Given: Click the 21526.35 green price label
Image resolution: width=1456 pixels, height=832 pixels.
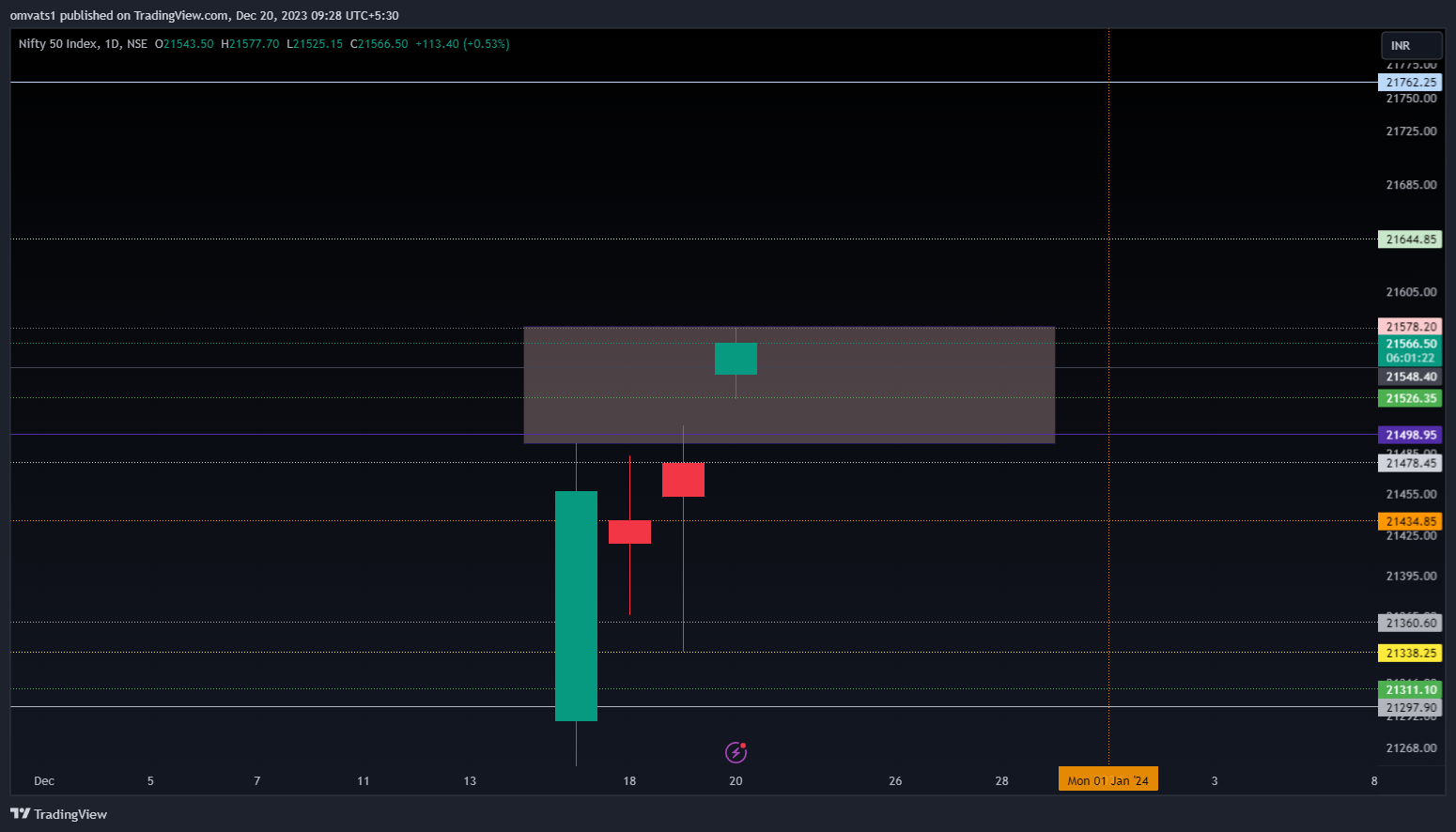Looking at the screenshot, I should tap(1410, 398).
